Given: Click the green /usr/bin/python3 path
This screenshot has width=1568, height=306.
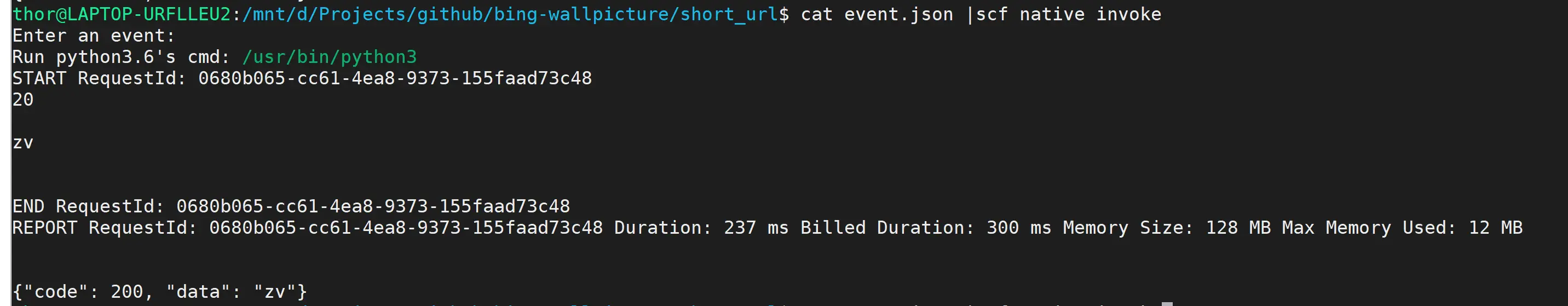Looking at the screenshot, I should pos(329,56).
